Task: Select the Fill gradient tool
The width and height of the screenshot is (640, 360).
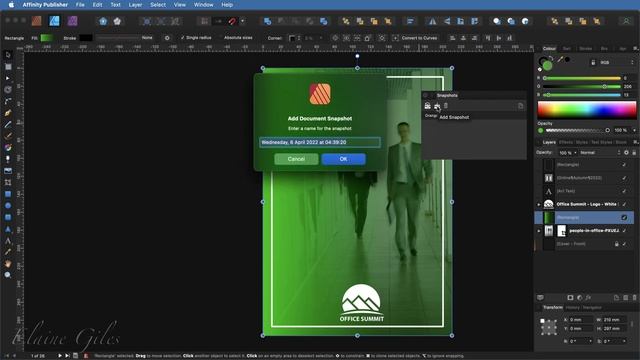Action: click(8, 147)
